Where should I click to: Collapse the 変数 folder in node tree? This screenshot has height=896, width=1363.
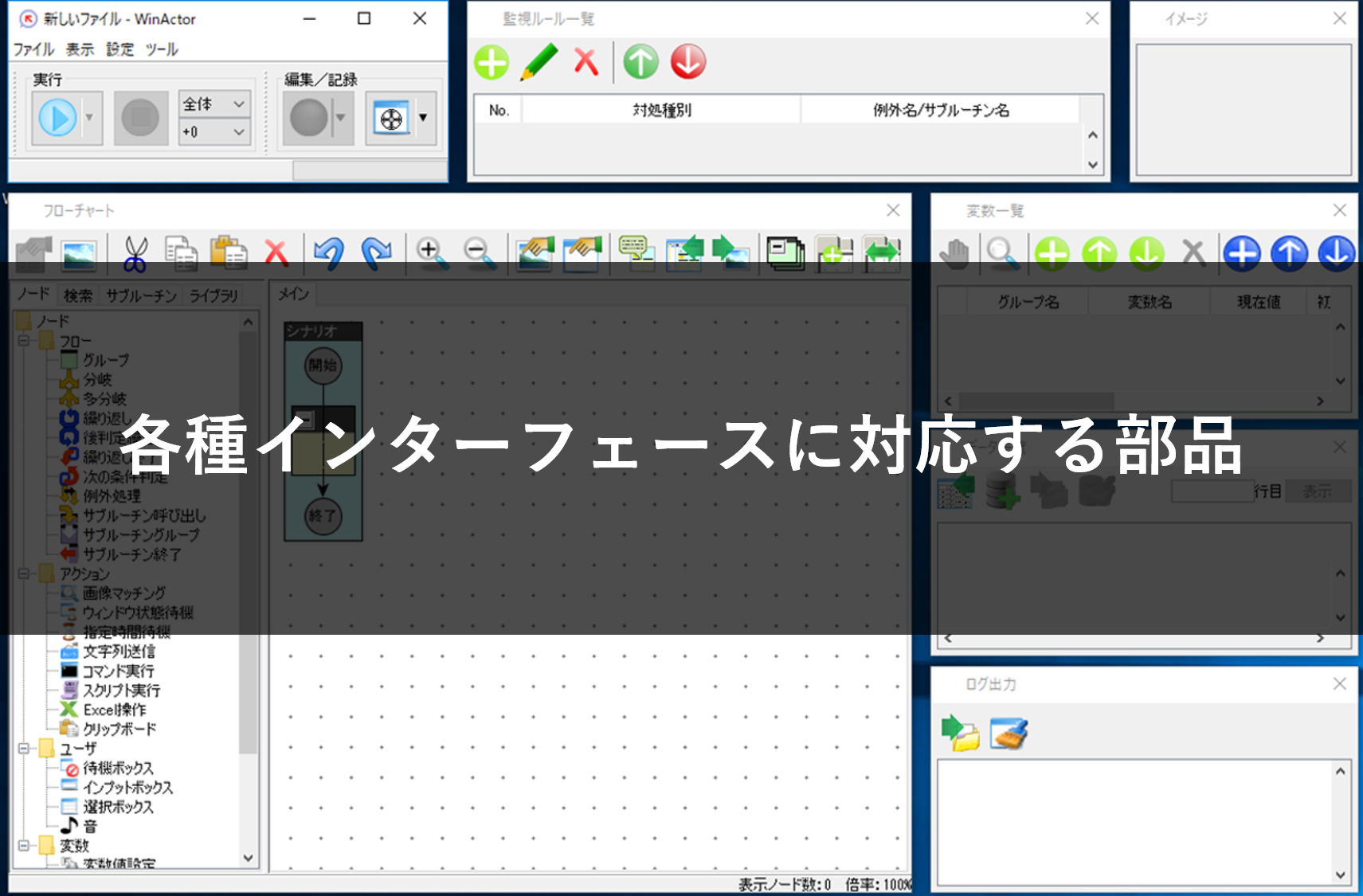(24, 845)
